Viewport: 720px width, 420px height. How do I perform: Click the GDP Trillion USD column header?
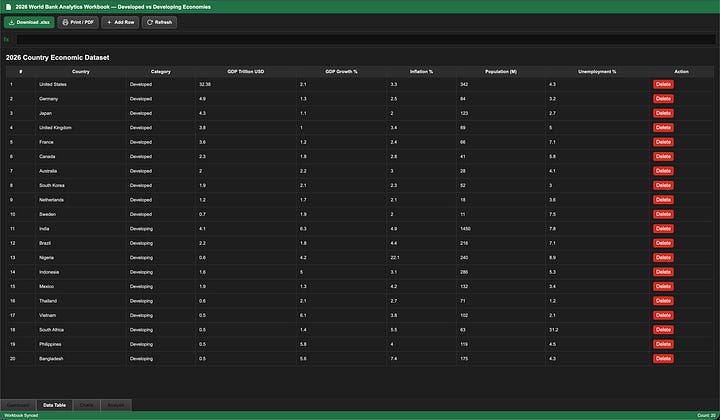click(x=246, y=72)
